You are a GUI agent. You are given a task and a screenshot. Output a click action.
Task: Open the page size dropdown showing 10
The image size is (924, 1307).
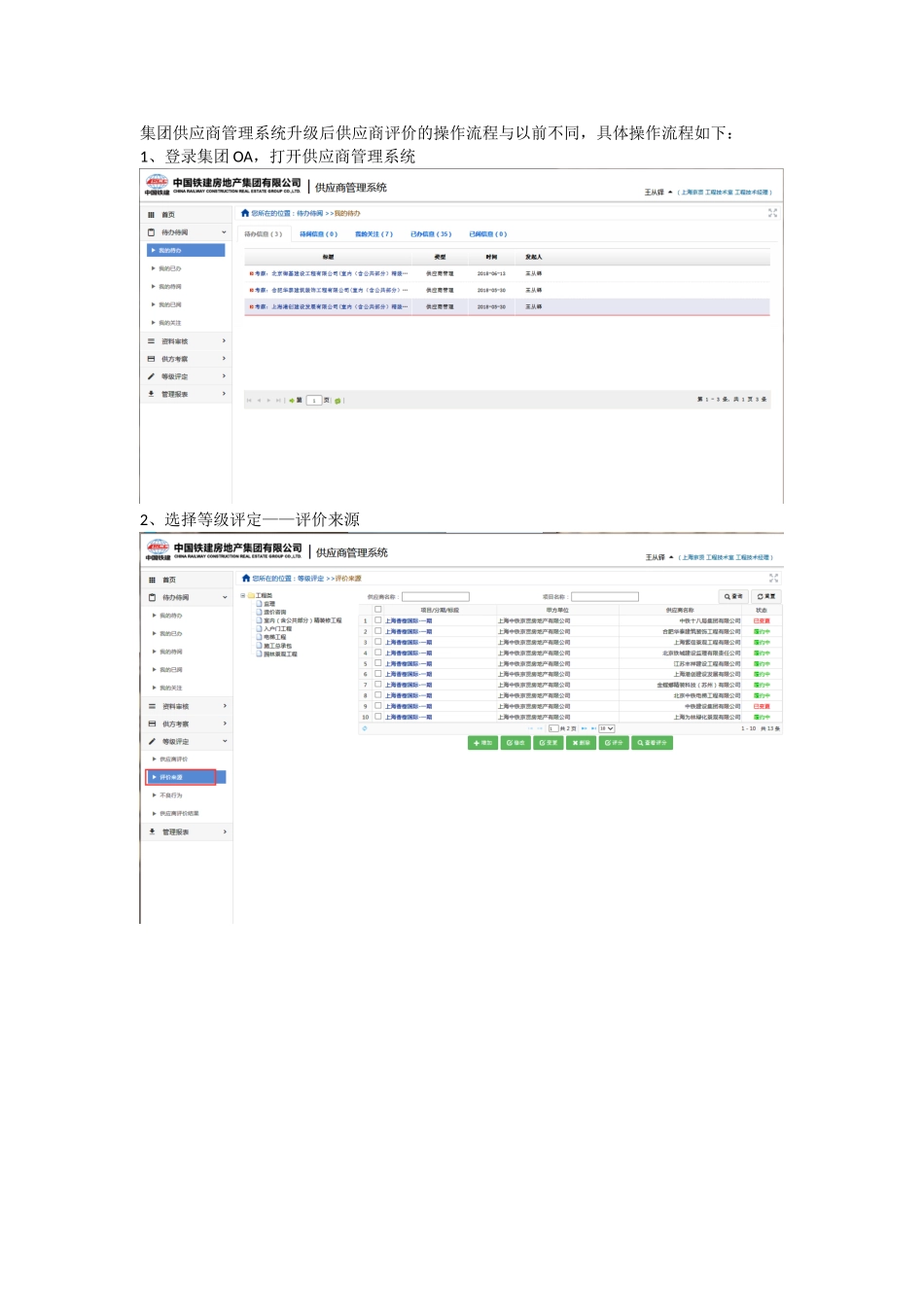point(607,728)
